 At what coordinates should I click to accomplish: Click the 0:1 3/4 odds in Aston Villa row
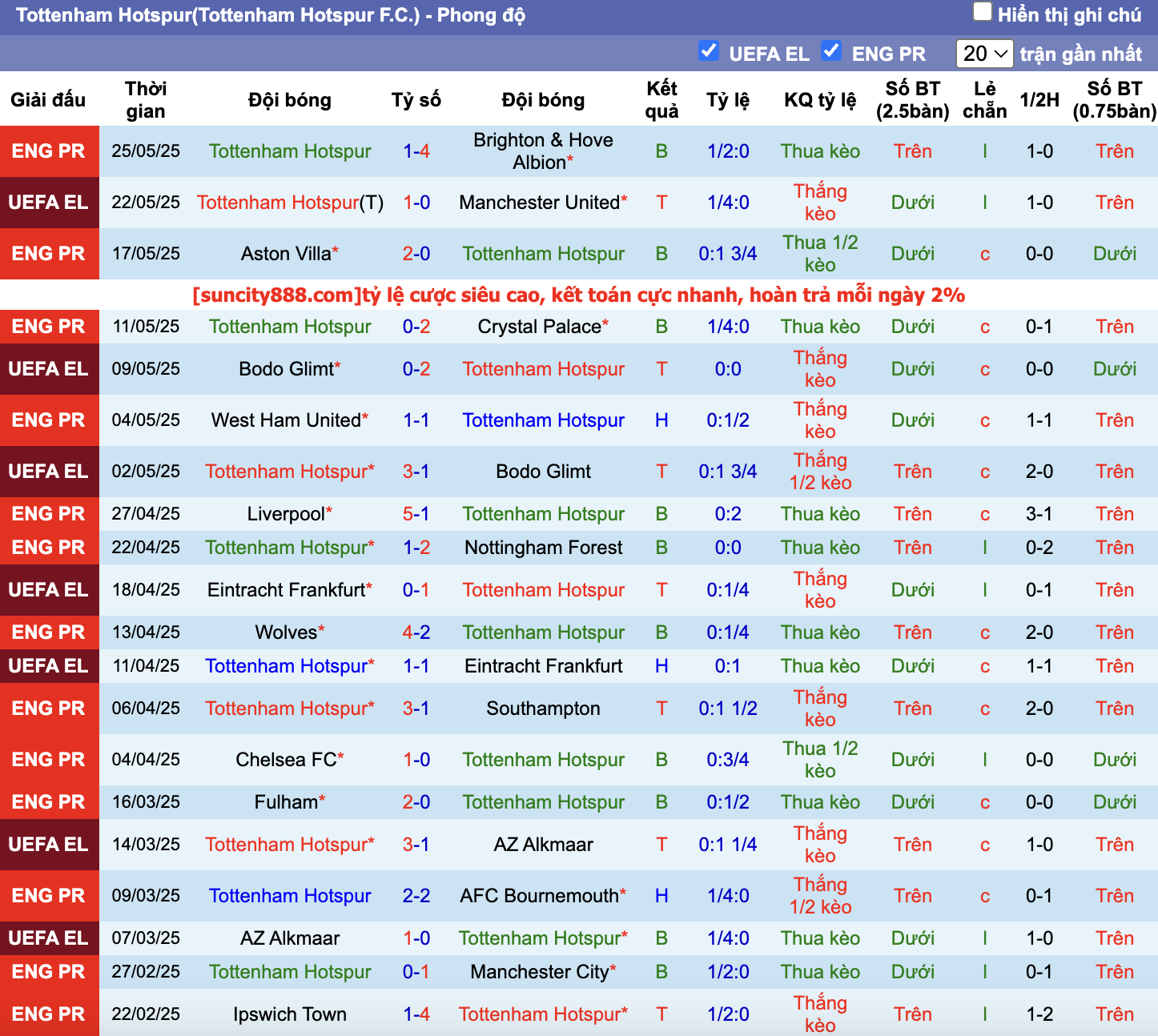(728, 254)
